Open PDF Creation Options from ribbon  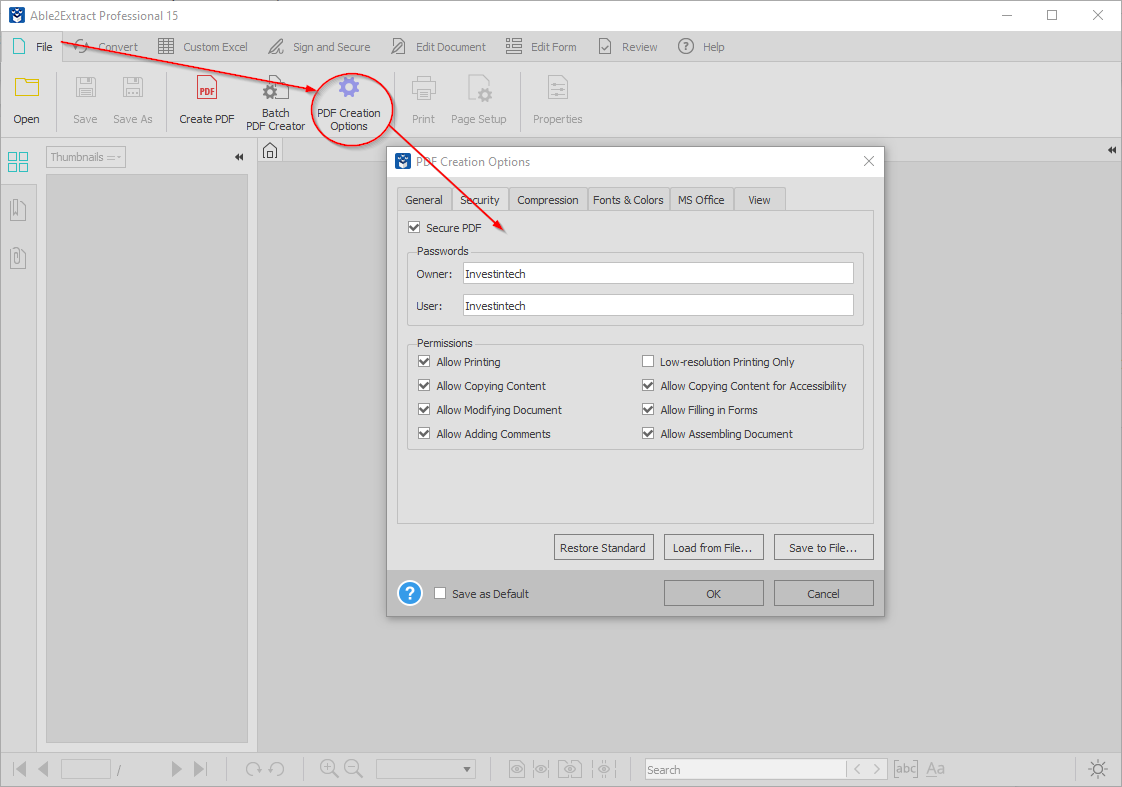click(349, 104)
